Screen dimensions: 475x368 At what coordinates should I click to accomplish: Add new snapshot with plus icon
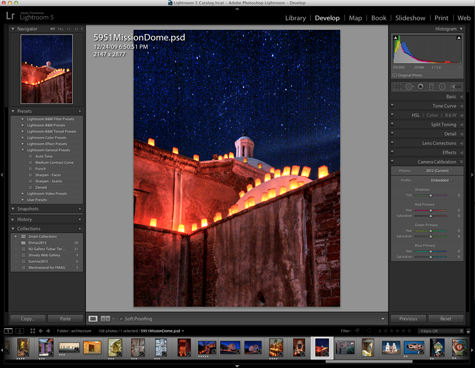tap(80, 209)
